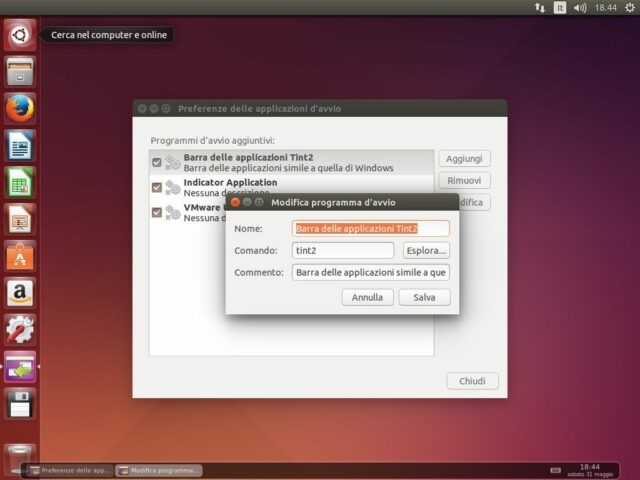The height and width of the screenshot is (480, 640).
Task: Open the network indicator menu
Action: point(540,7)
